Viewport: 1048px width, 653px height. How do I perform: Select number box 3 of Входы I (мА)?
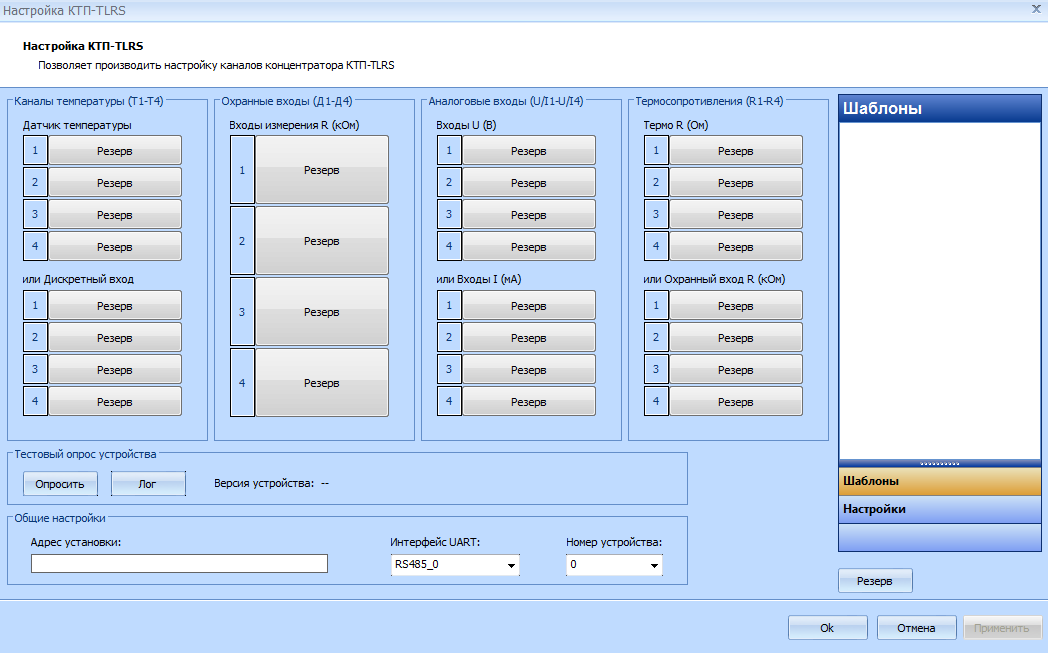(449, 370)
